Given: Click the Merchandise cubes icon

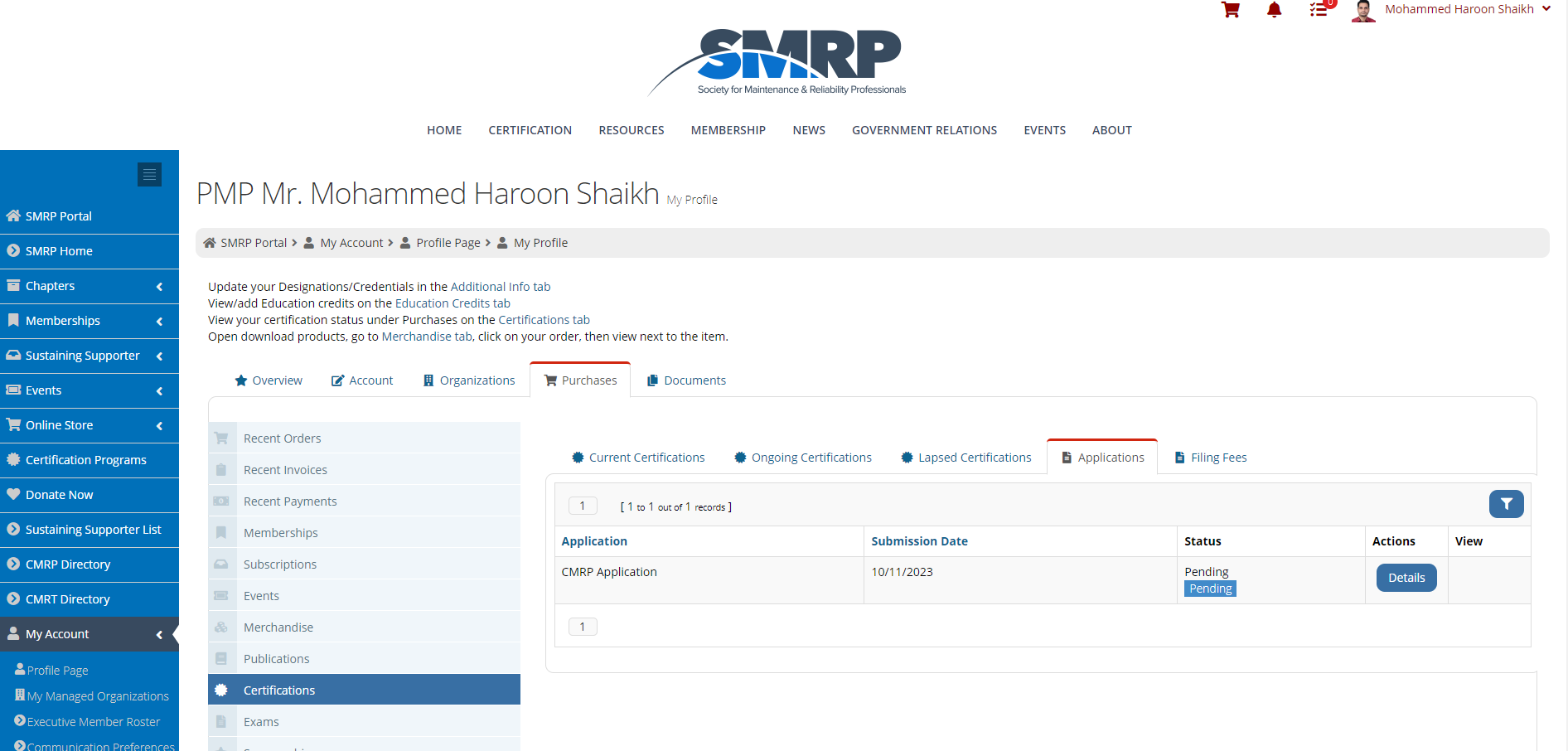Looking at the screenshot, I should click(221, 627).
